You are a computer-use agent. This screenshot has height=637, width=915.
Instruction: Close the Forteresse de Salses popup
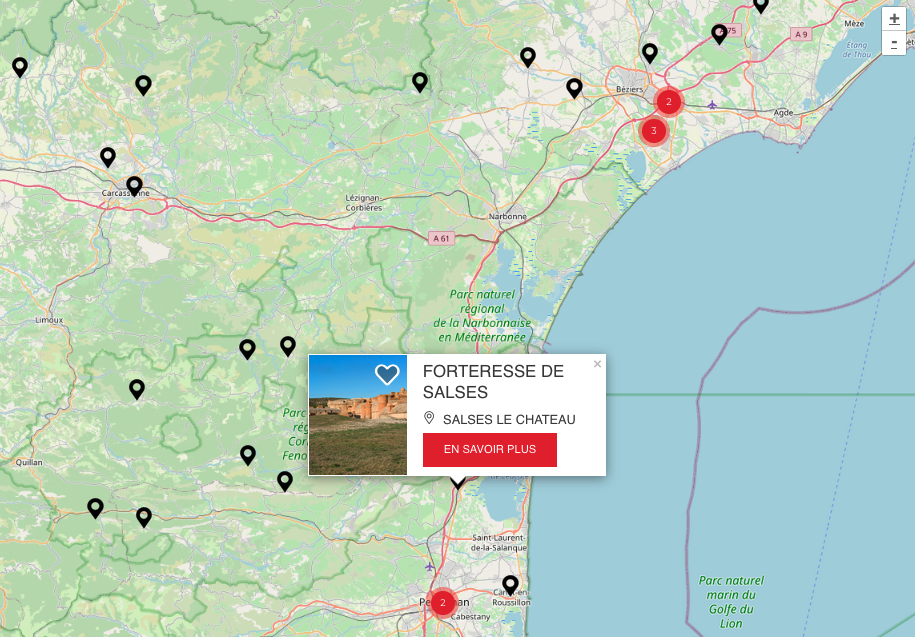click(597, 364)
